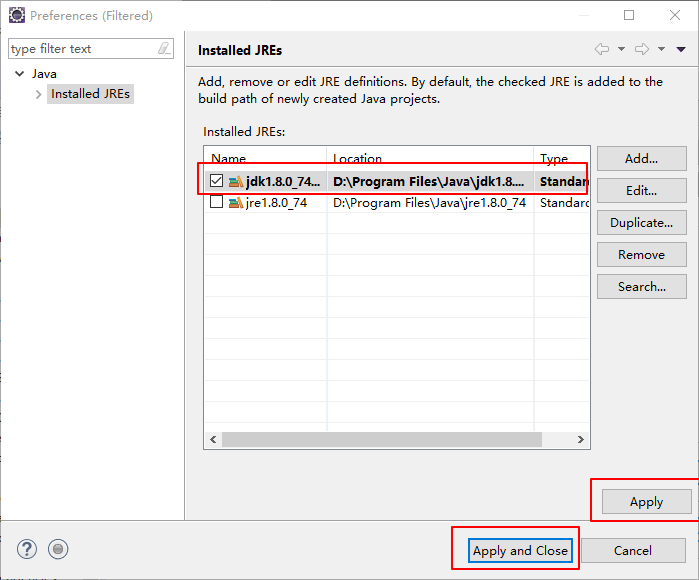Click the Name column header
The height and width of the screenshot is (580, 699).
(x=265, y=158)
